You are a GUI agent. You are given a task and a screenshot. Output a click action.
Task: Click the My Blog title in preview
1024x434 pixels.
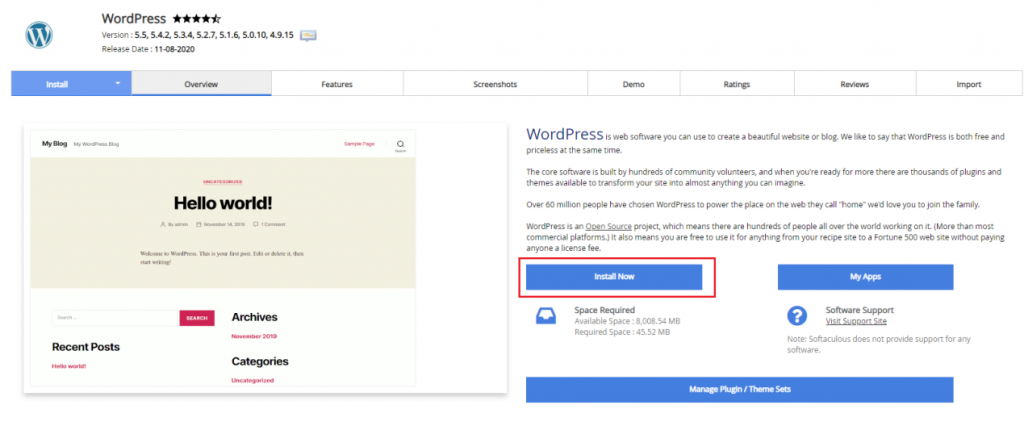(54, 144)
